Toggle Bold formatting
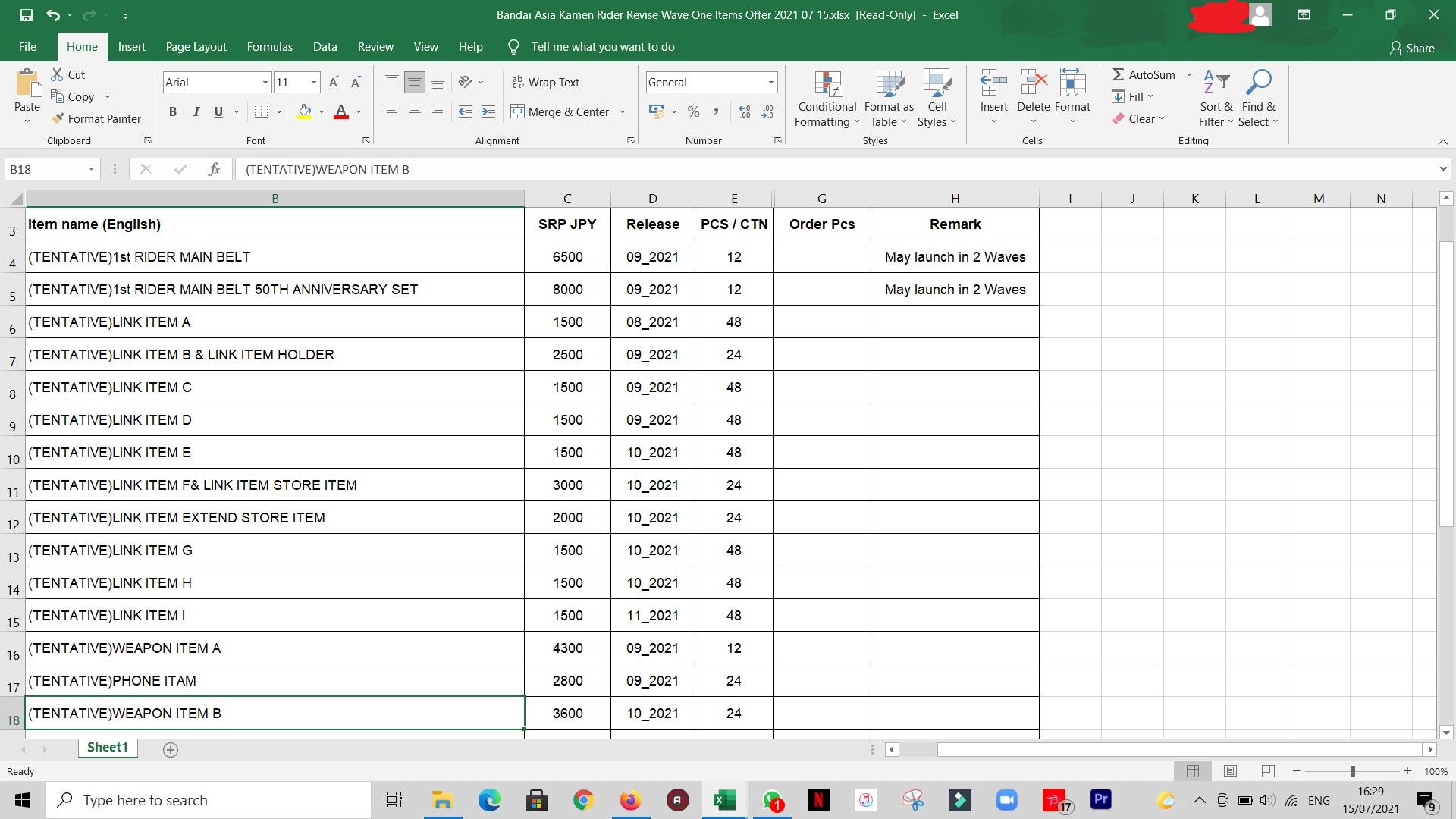Image resolution: width=1456 pixels, height=819 pixels. 173,111
